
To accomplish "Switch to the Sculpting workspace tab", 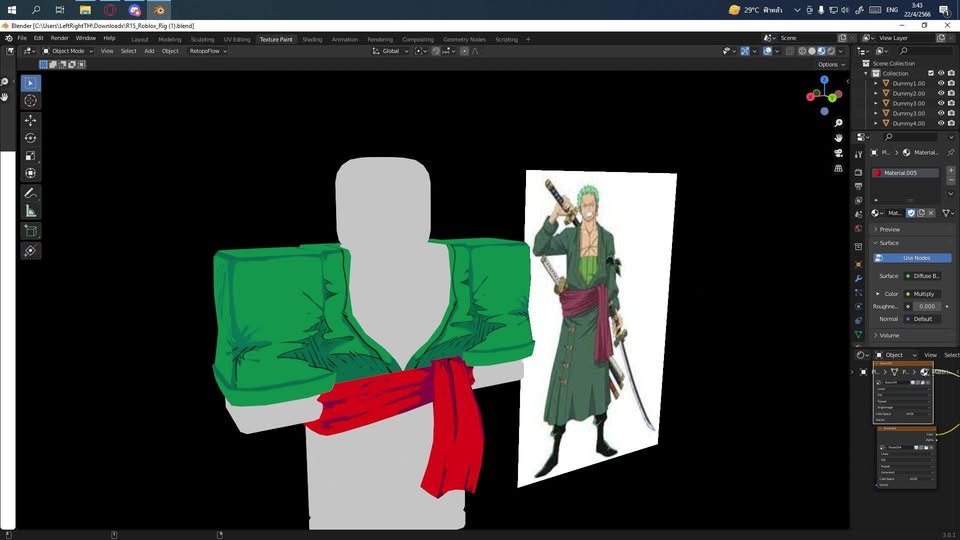I will point(203,39).
